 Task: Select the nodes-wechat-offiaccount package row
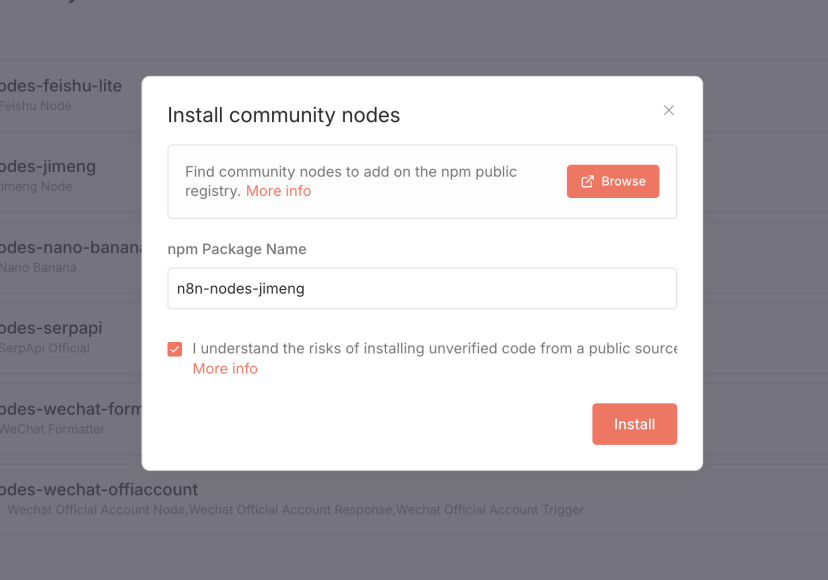(x=99, y=490)
